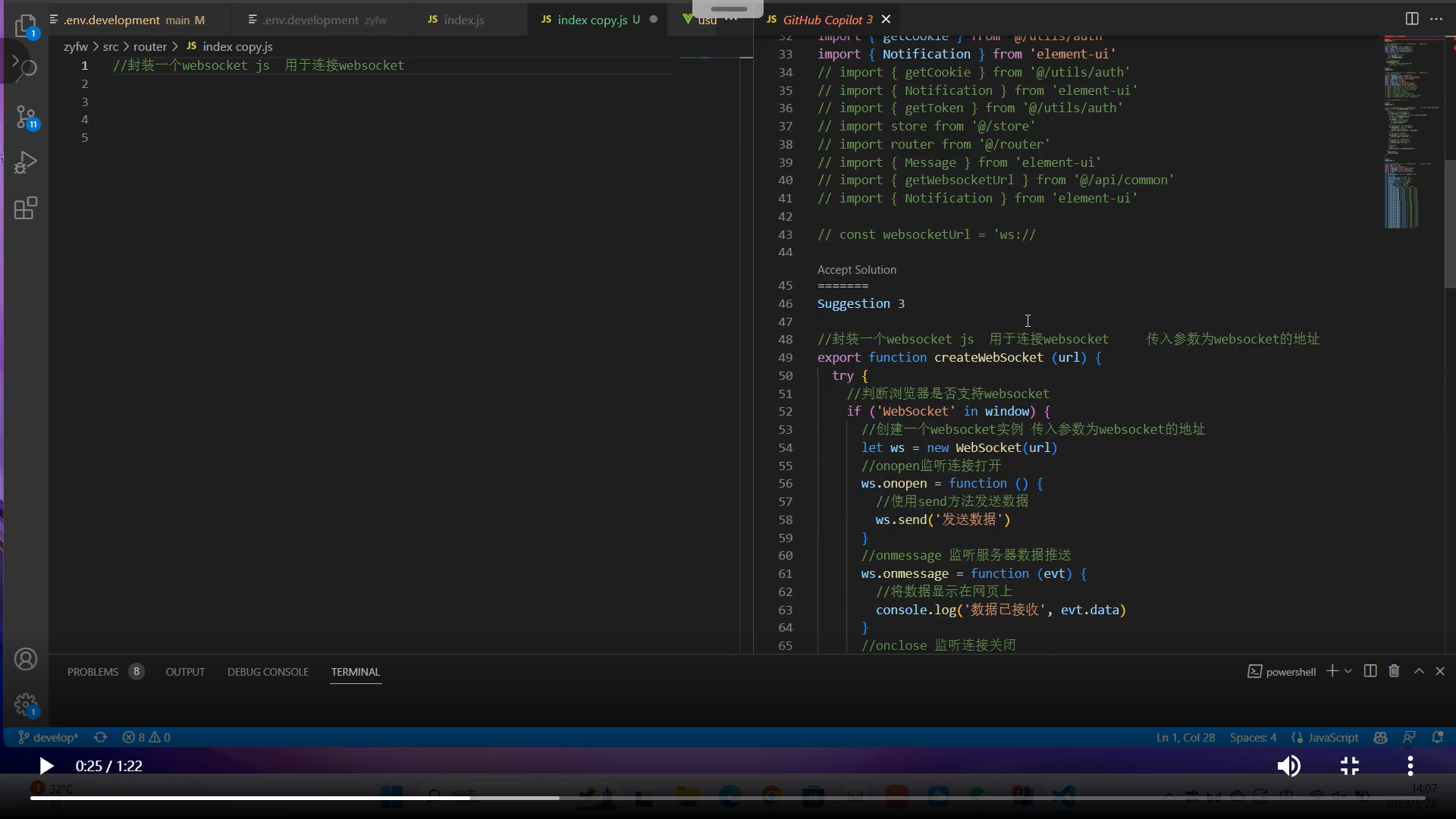The image size is (1456, 819).
Task: Open the Accounts icon
Action: (25, 659)
